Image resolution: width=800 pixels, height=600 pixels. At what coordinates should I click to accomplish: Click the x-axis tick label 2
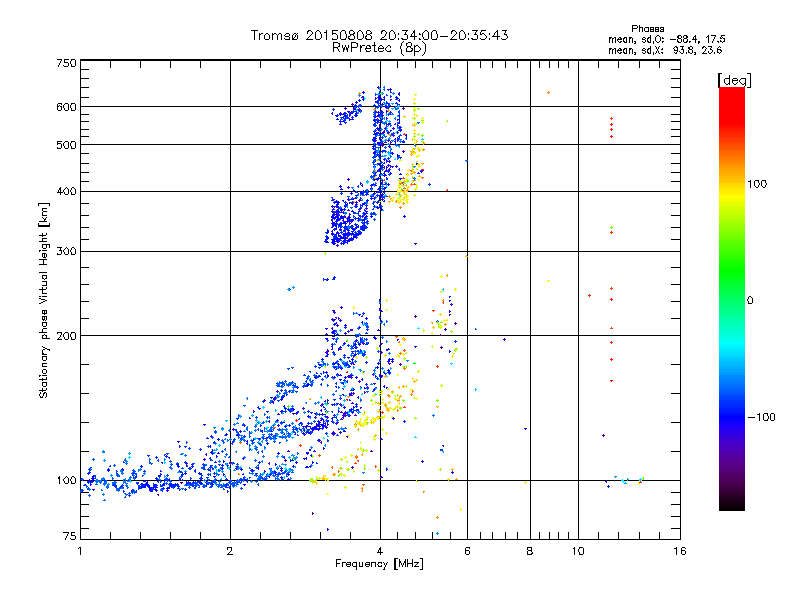[x=230, y=551]
